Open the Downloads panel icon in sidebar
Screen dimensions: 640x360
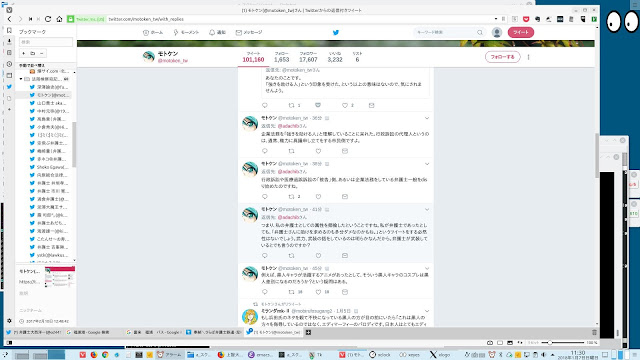(9, 41)
